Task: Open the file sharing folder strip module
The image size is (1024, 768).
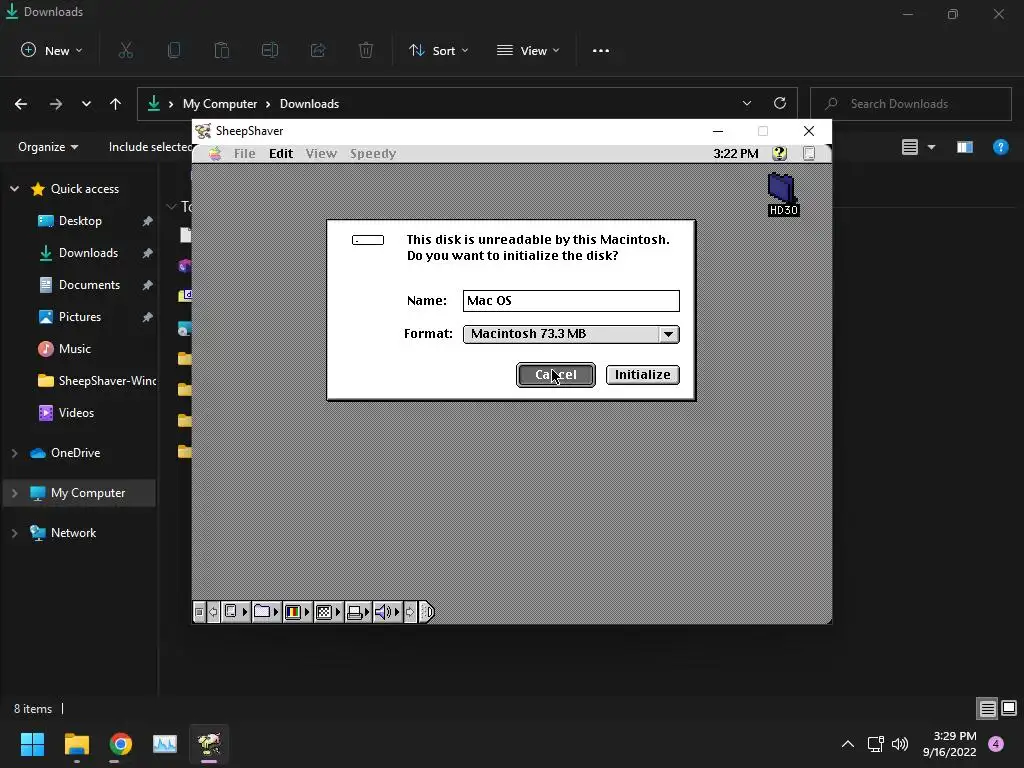Action: tap(266, 612)
